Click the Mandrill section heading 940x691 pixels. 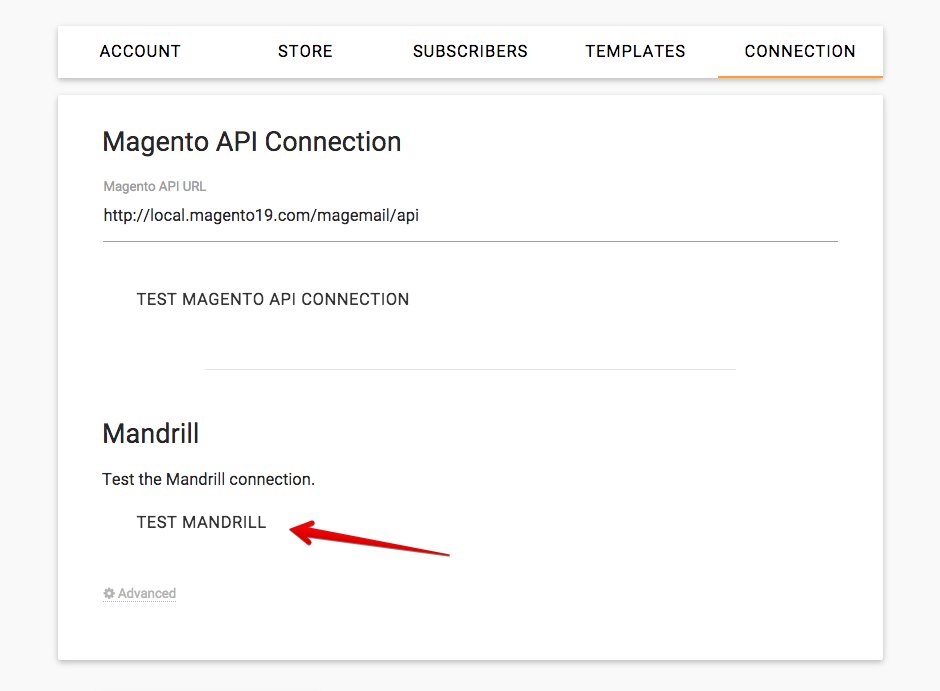151,434
